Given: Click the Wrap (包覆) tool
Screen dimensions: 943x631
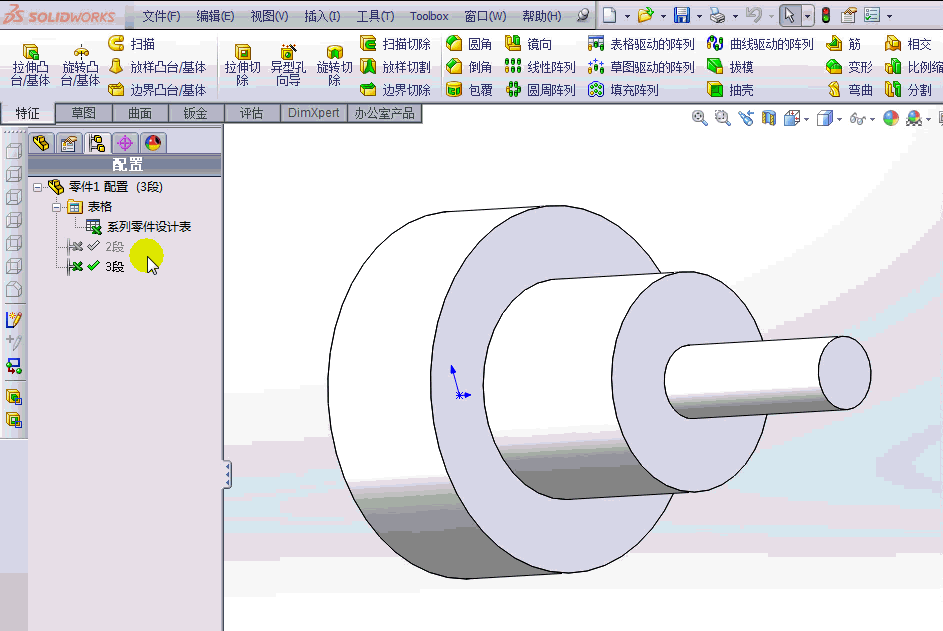Looking at the screenshot, I should coord(469,90).
